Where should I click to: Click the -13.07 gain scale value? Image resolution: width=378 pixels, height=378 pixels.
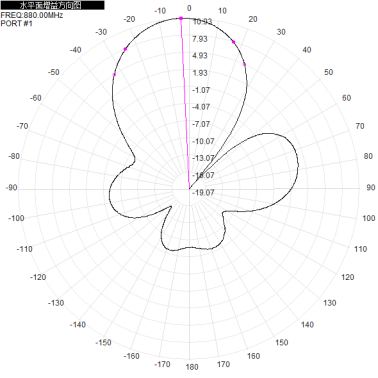coord(203,158)
